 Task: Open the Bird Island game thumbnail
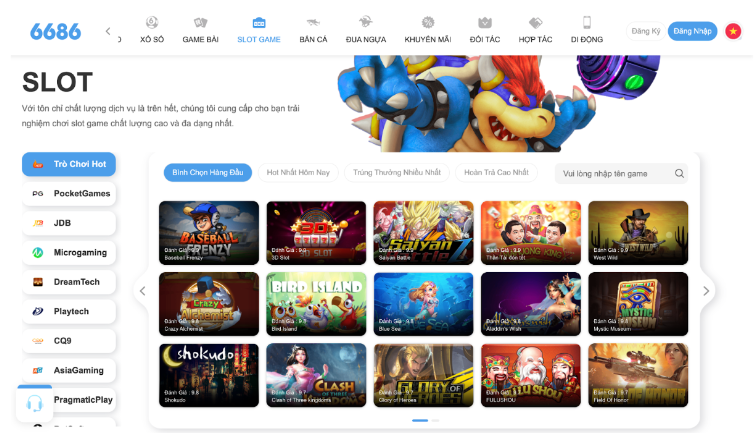tap(316, 304)
